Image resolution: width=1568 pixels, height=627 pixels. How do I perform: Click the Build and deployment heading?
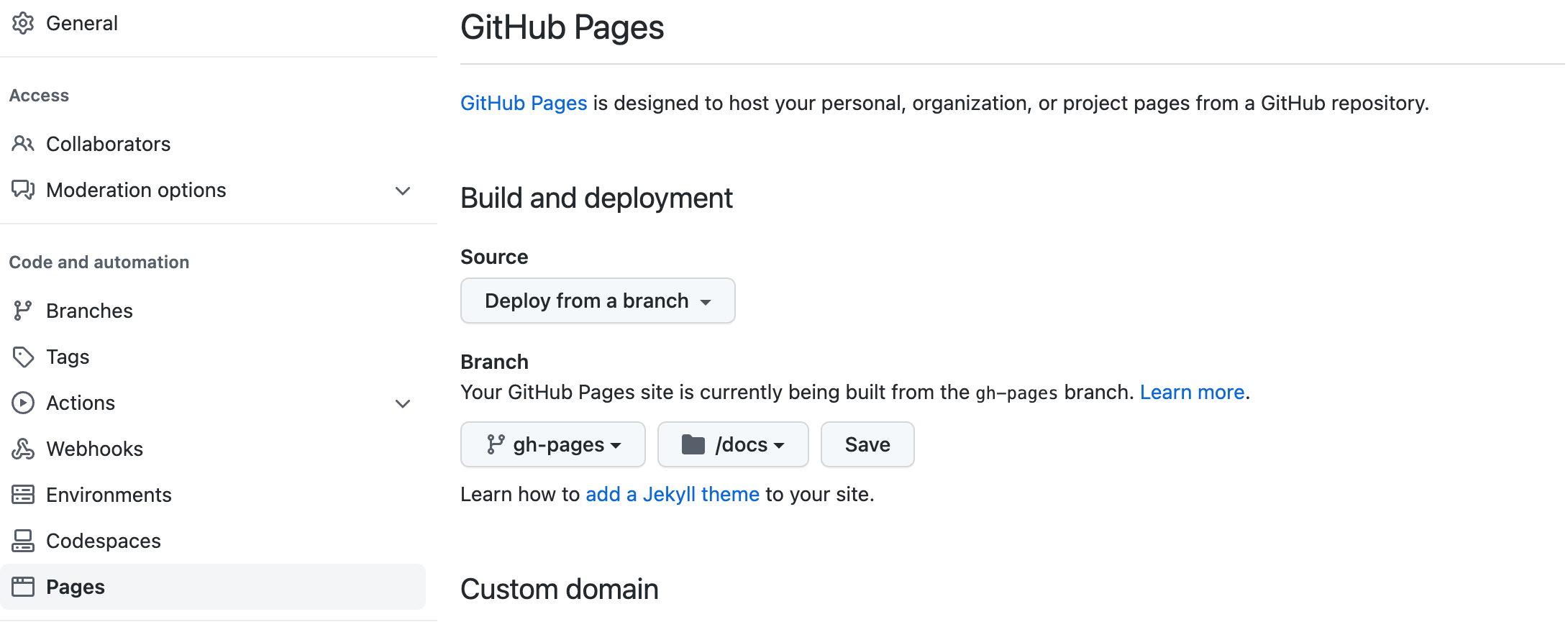click(x=596, y=198)
